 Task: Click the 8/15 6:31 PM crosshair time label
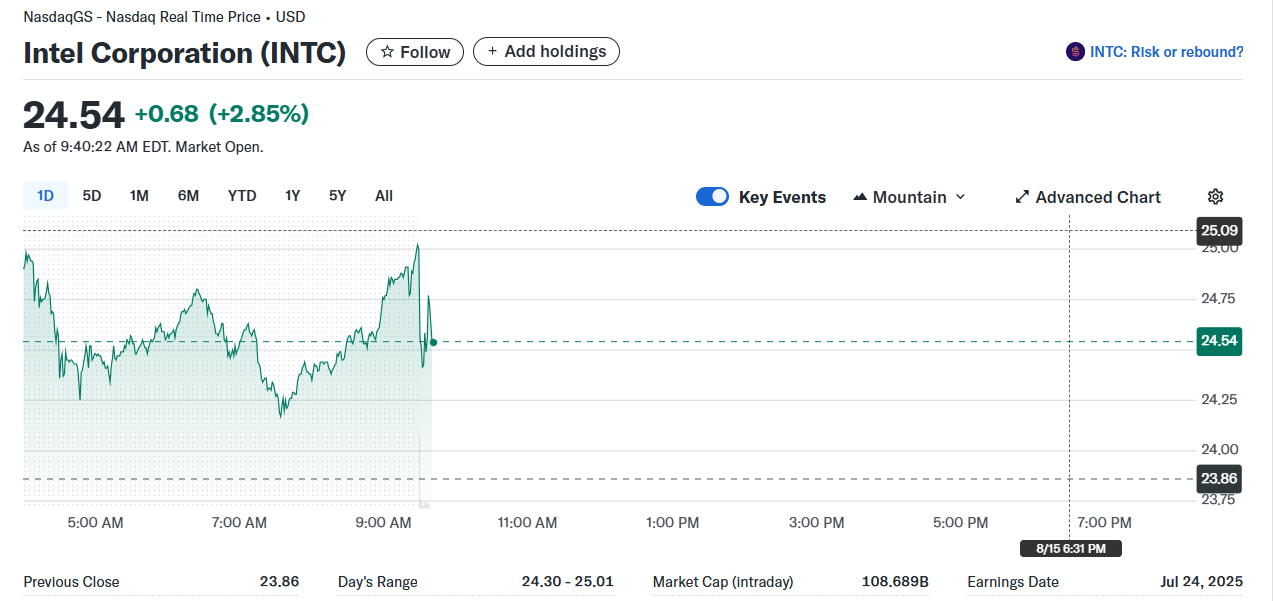coord(1071,548)
